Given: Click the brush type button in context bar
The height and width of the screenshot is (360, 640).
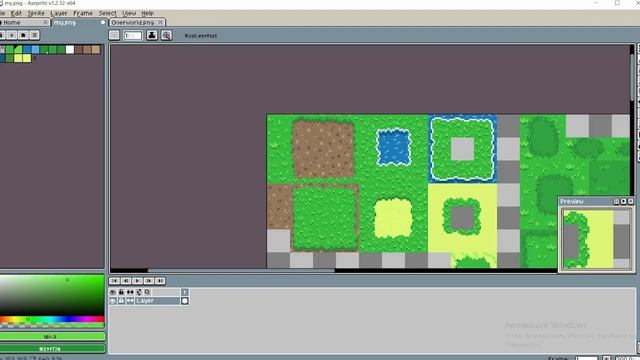Looking at the screenshot, I should pos(114,36).
